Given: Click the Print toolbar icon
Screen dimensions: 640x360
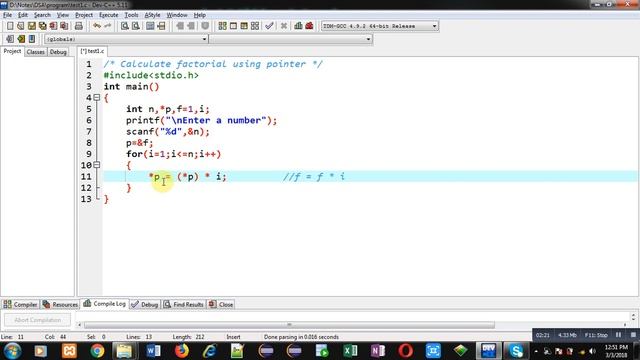Looking at the screenshot, I should [79, 26].
